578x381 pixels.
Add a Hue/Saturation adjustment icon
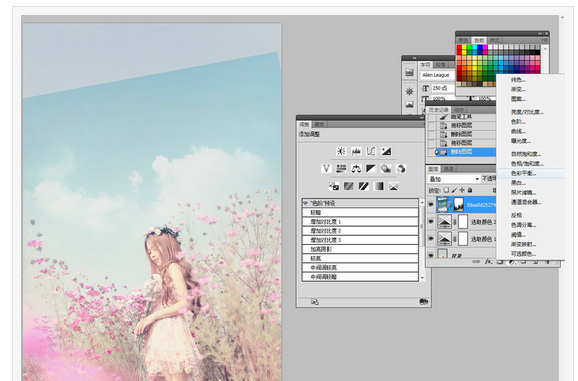(341, 169)
